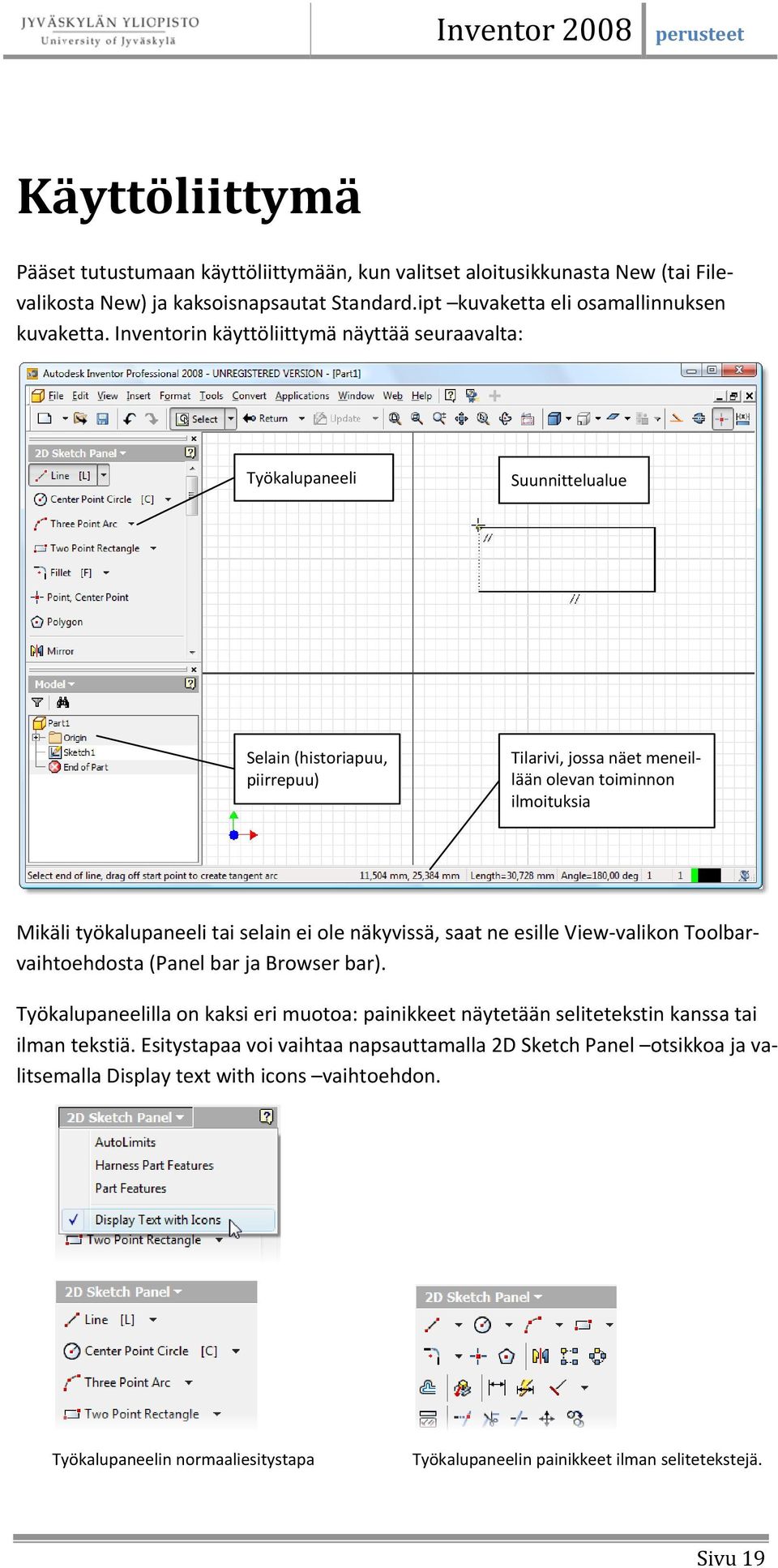Open the Format menu
This screenshot has width=778, height=1568.
(x=175, y=396)
